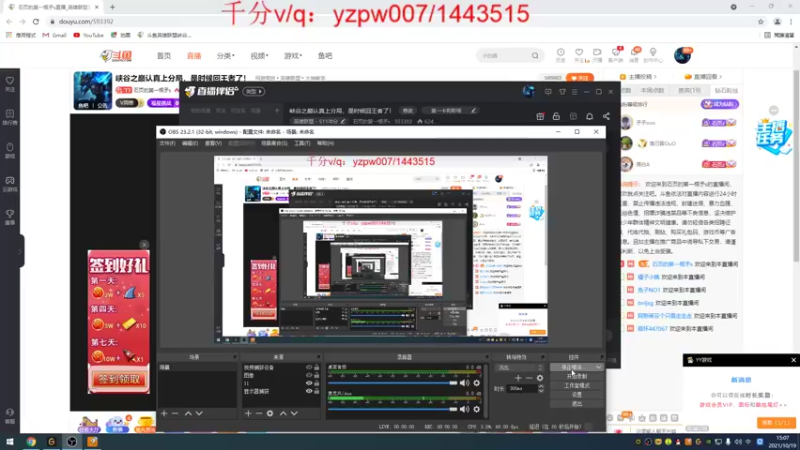Click the search magnifier icon on Douyu
The width and height of the screenshot is (800, 450).
[x=535, y=56]
